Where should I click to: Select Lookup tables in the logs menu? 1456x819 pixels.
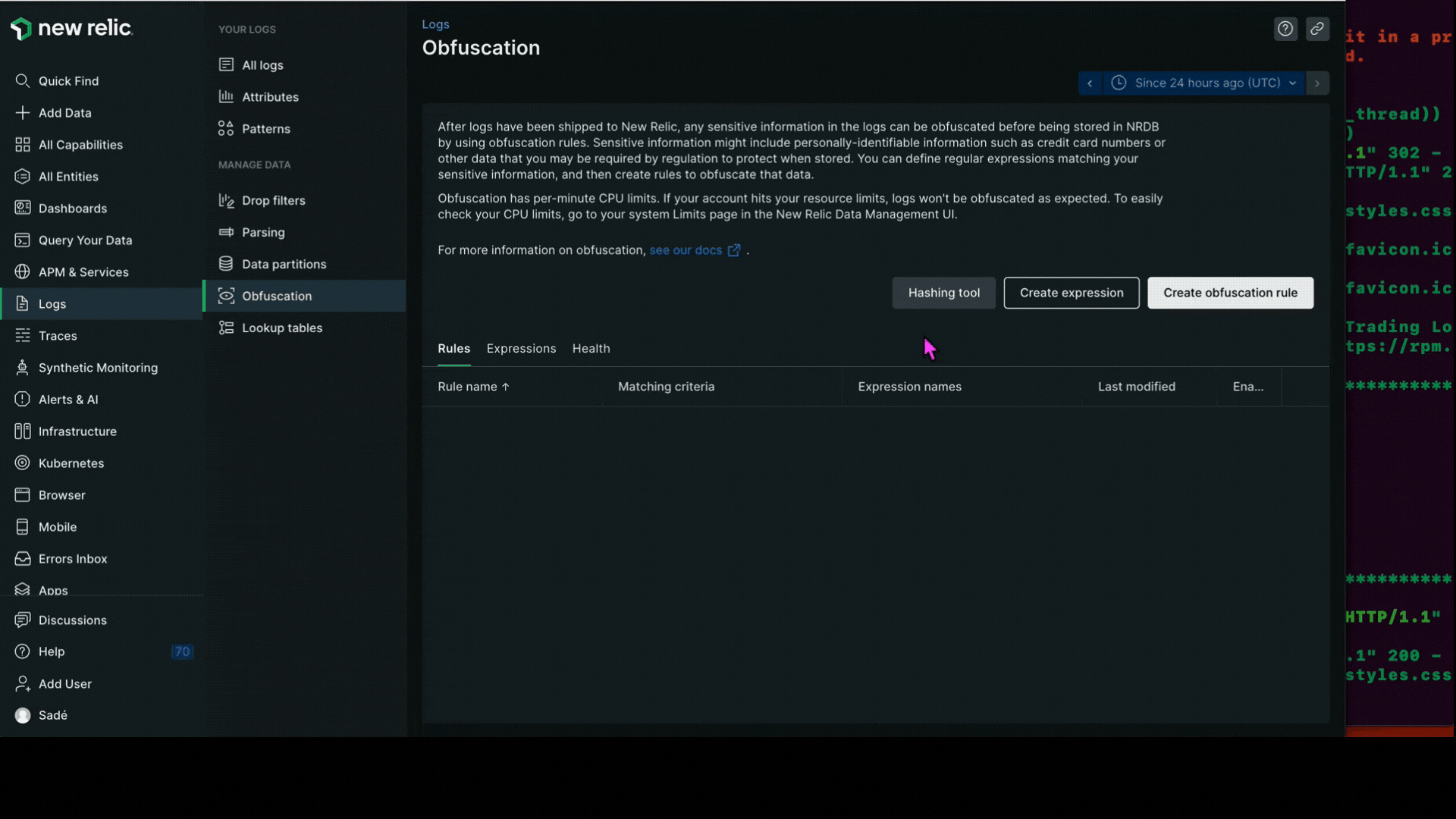[x=281, y=328]
